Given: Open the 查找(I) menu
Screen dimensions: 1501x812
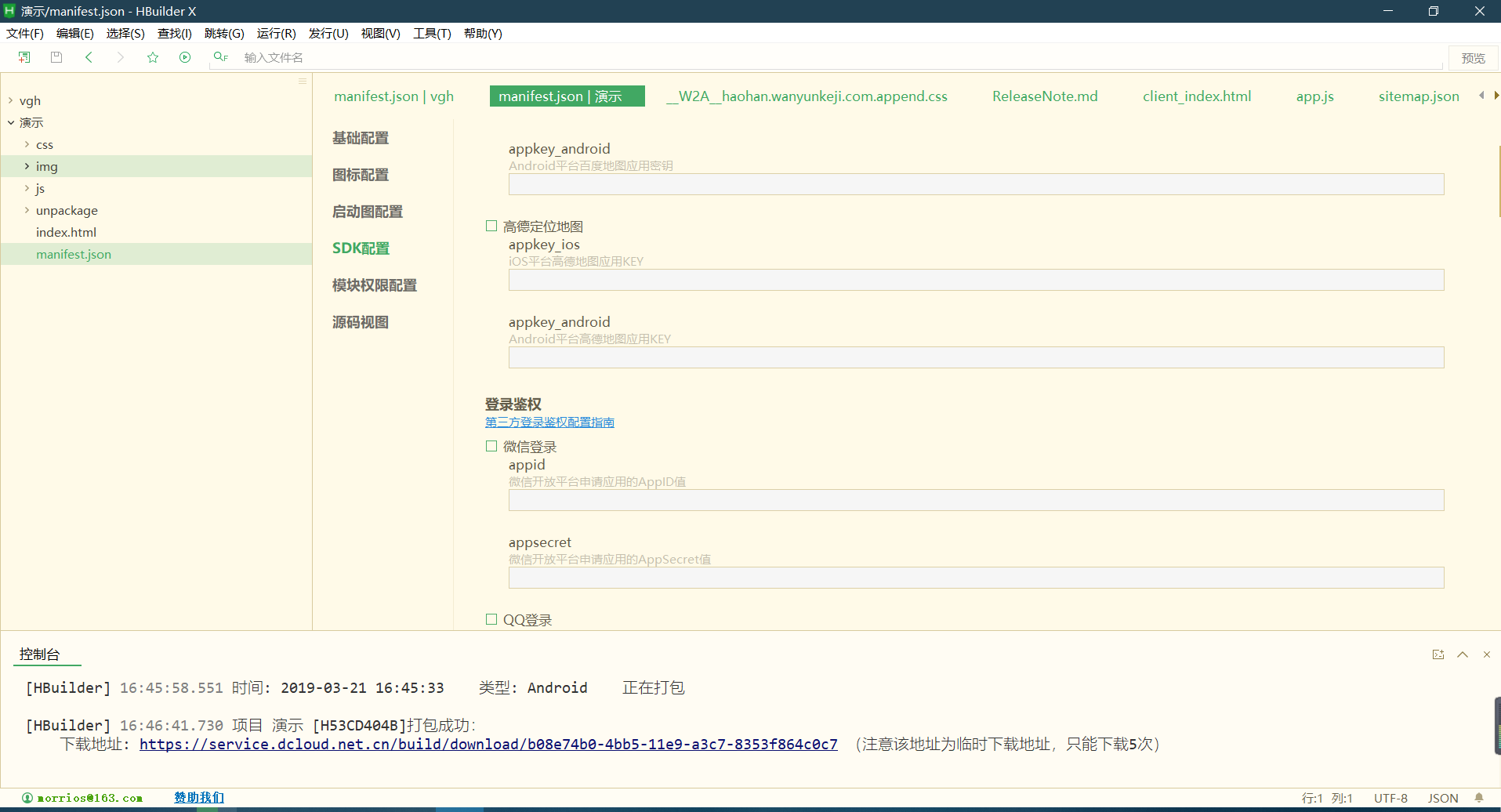Looking at the screenshot, I should coord(175,33).
